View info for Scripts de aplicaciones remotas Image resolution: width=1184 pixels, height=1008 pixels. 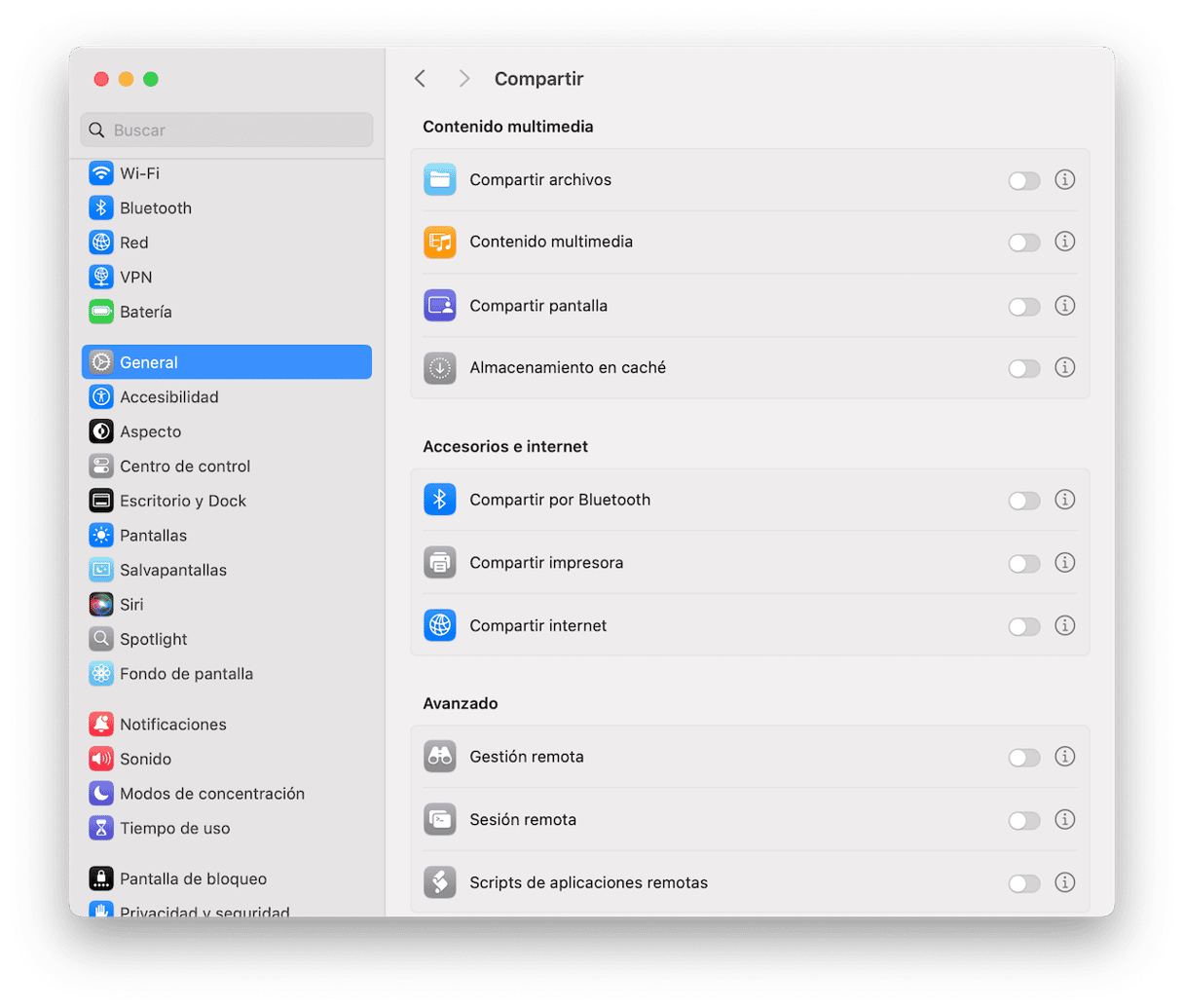tap(1065, 882)
